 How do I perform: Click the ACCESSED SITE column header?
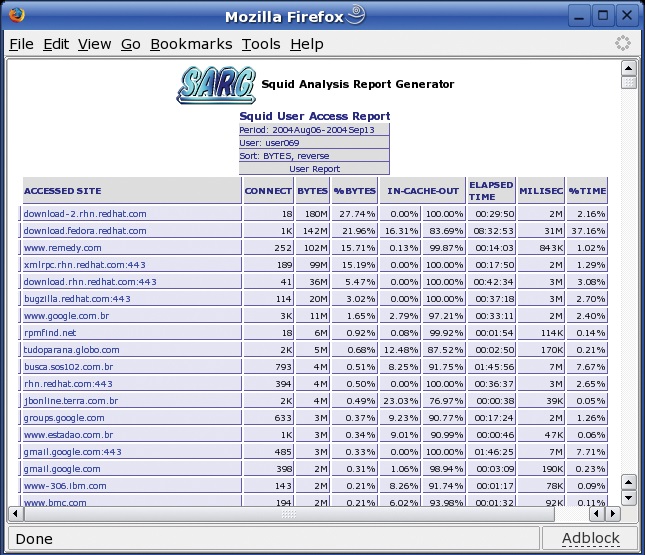(x=132, y=190)
